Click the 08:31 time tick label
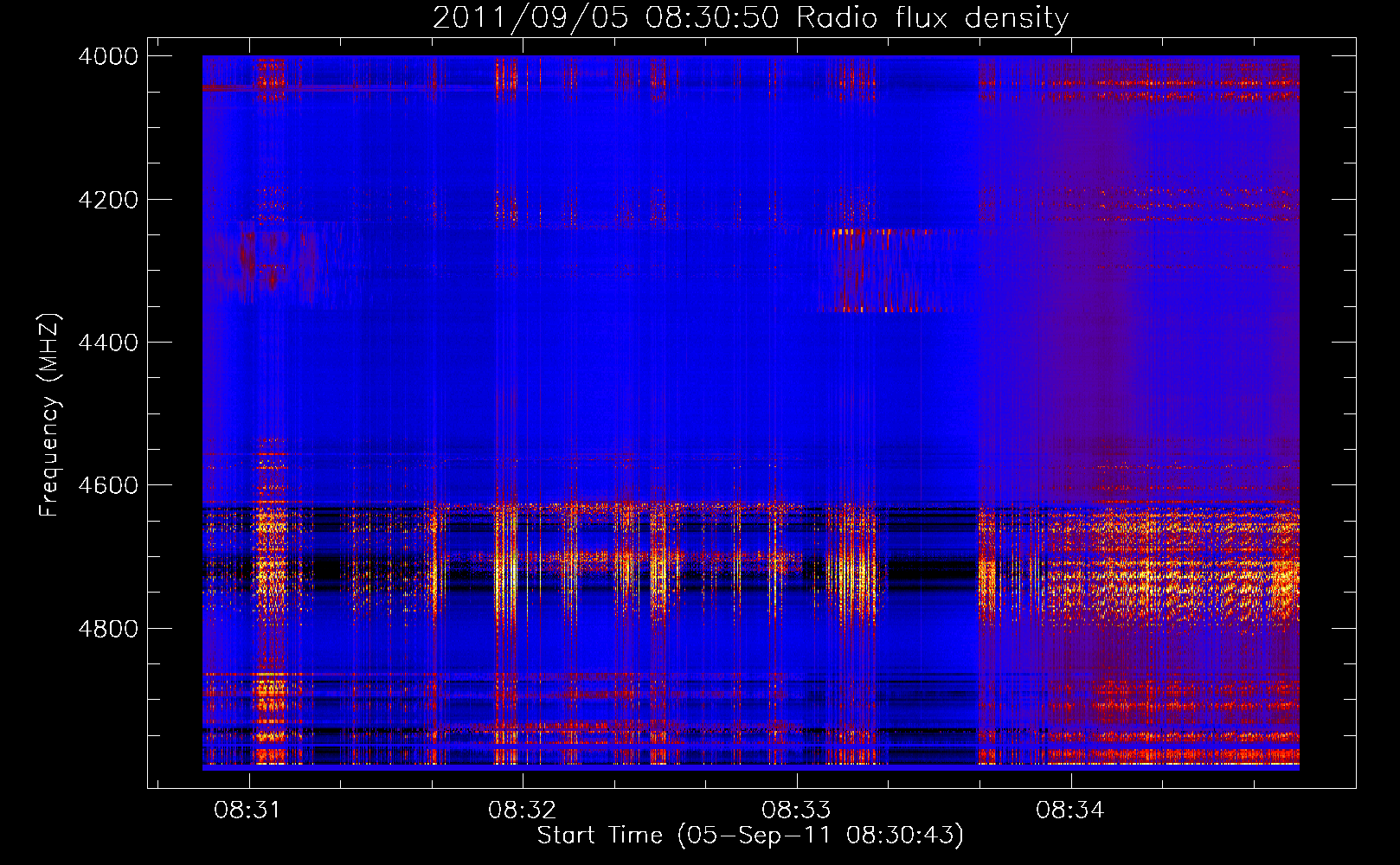The width and height of the screenshot is (1400, 865). [248, 810]
